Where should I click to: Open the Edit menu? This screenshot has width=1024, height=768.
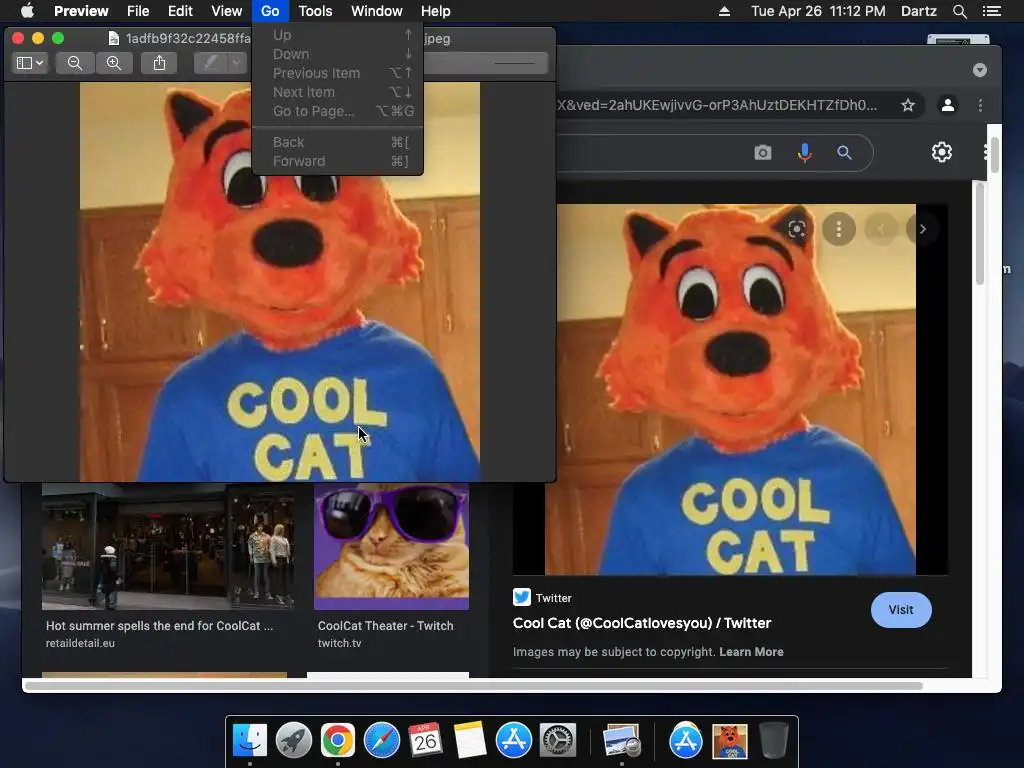tap(180, 11)
